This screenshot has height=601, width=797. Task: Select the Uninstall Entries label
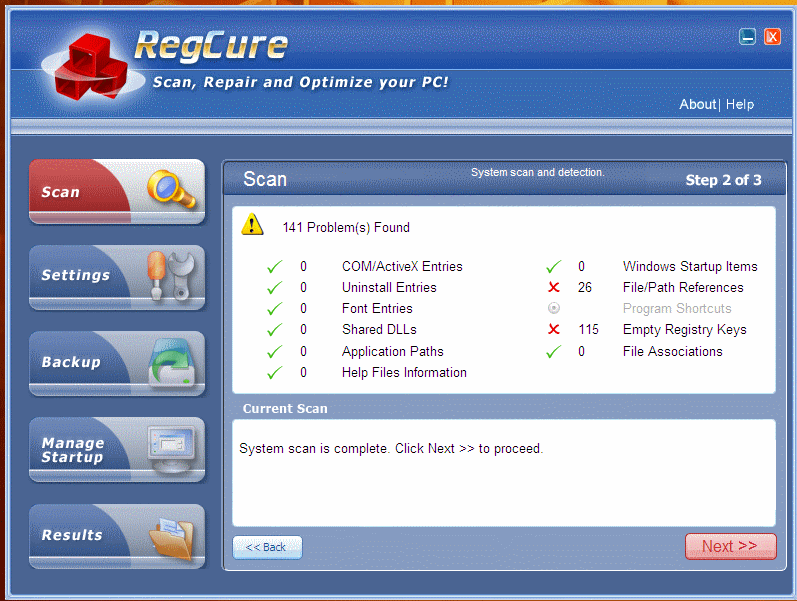pyautogui.click(x=389, y=287)
